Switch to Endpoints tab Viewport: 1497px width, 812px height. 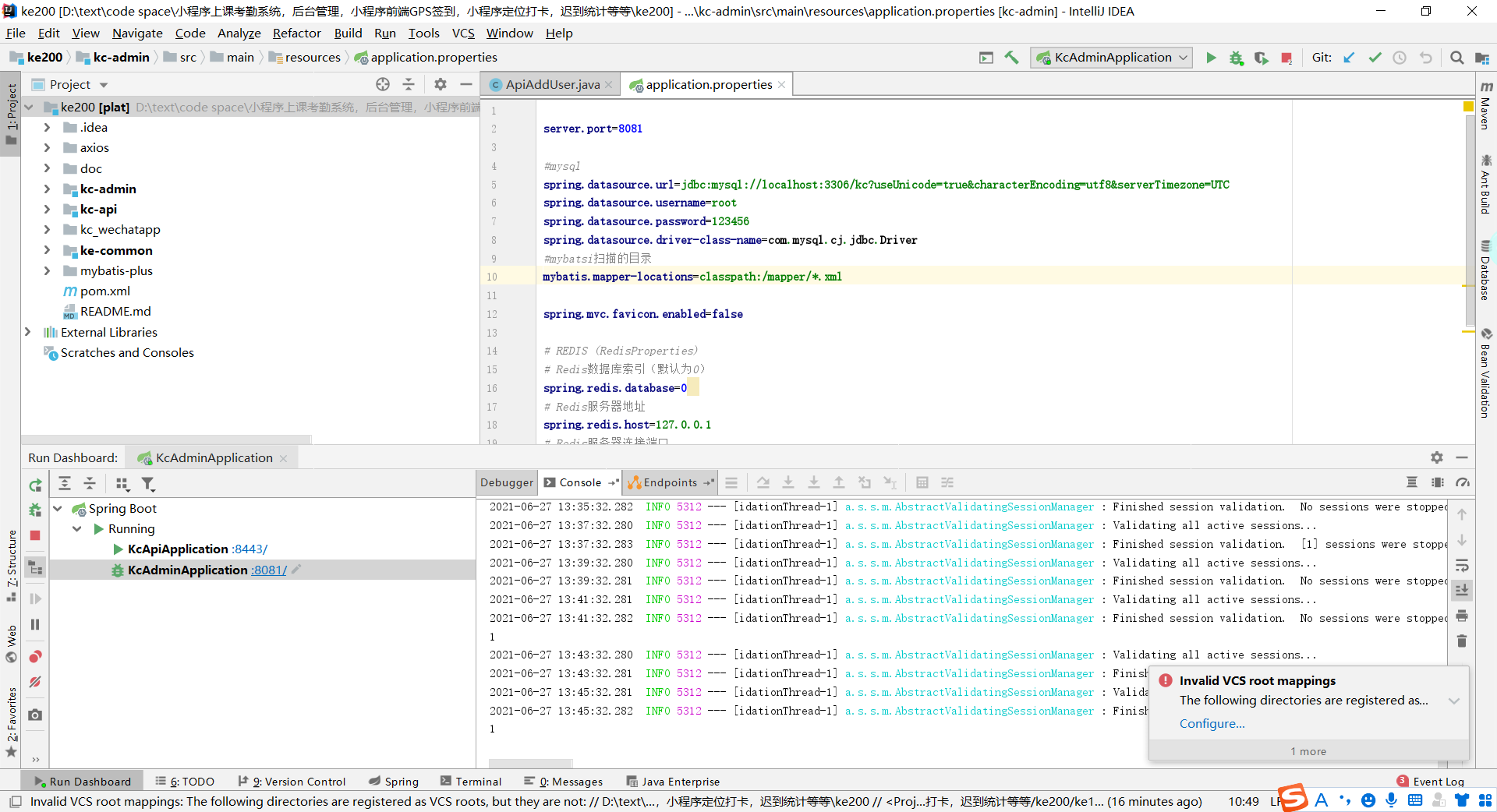tap(671, 482)
